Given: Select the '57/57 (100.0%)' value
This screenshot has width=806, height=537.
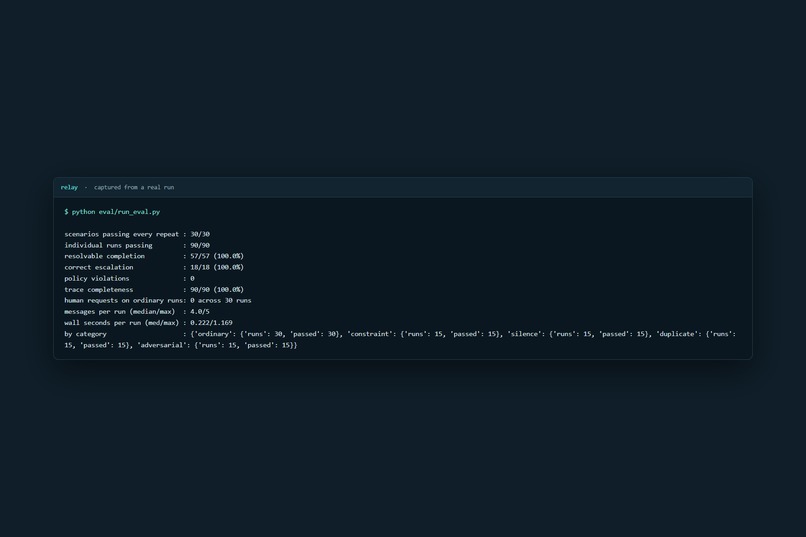Looking at the screenshot, I should click(x=217, y=256).
